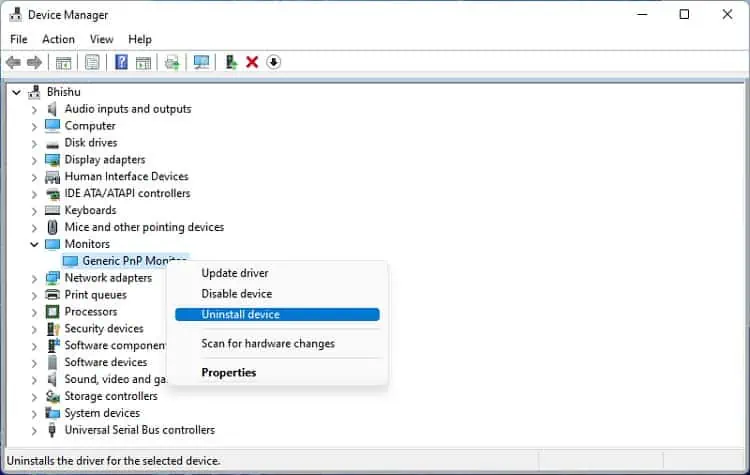Click Scan for hardware changes monitor toolbar icon
Image resolution: width=750 pixels, height=475 pixels.
pos(201,62)
